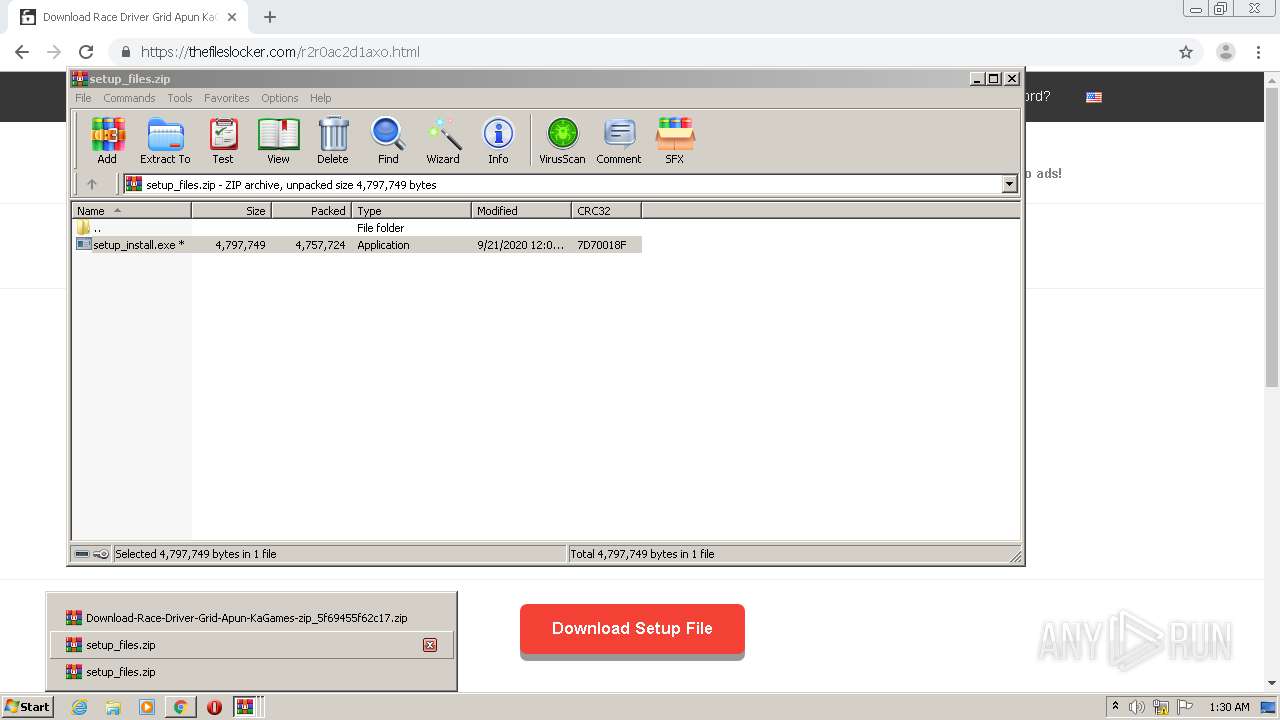Click the Delete trash icon

coord(333,140)
